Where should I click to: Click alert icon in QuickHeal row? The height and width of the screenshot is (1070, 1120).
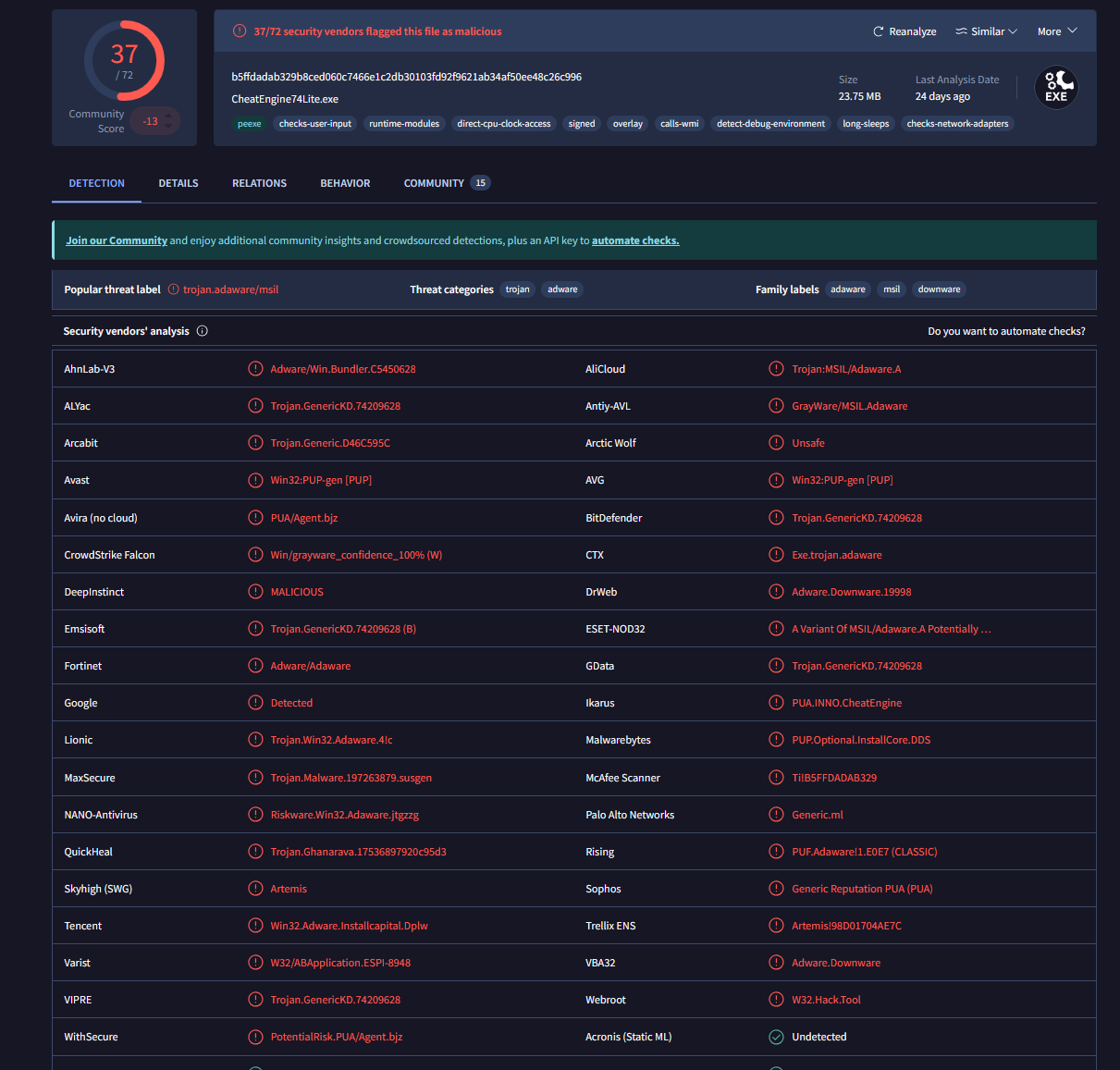coord(255,851)
